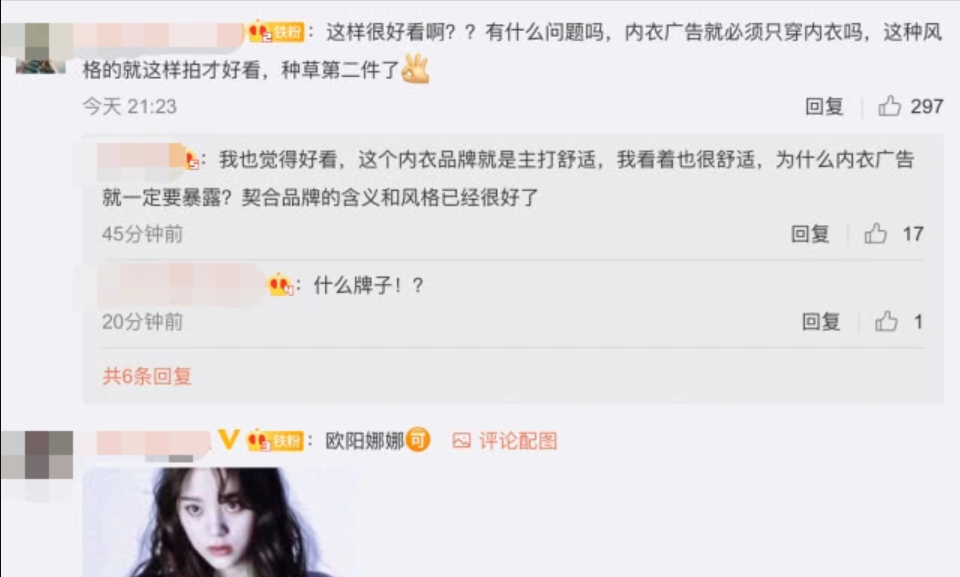Open the verified commenter's avatar
This screenshot has width=960, height=577.
[x=37, y=466]
